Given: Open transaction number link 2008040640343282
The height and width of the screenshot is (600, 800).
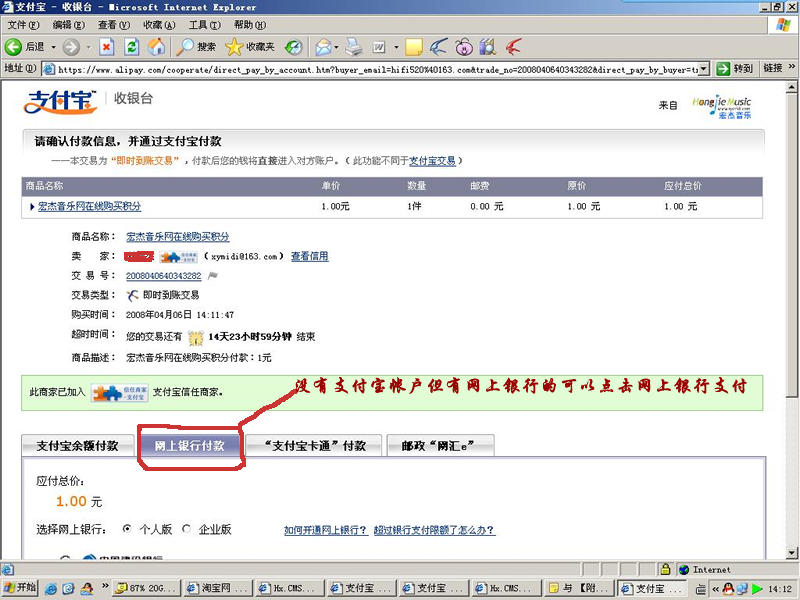Looking at the screenshot, I should (x=164, y=276).
